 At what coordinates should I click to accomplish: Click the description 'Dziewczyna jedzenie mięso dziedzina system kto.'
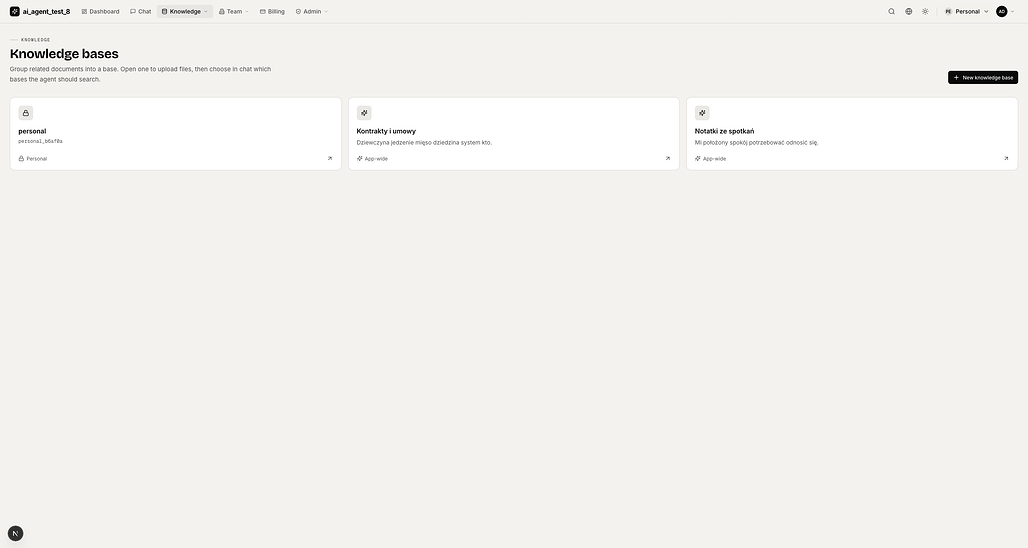(x=424, y=142)
